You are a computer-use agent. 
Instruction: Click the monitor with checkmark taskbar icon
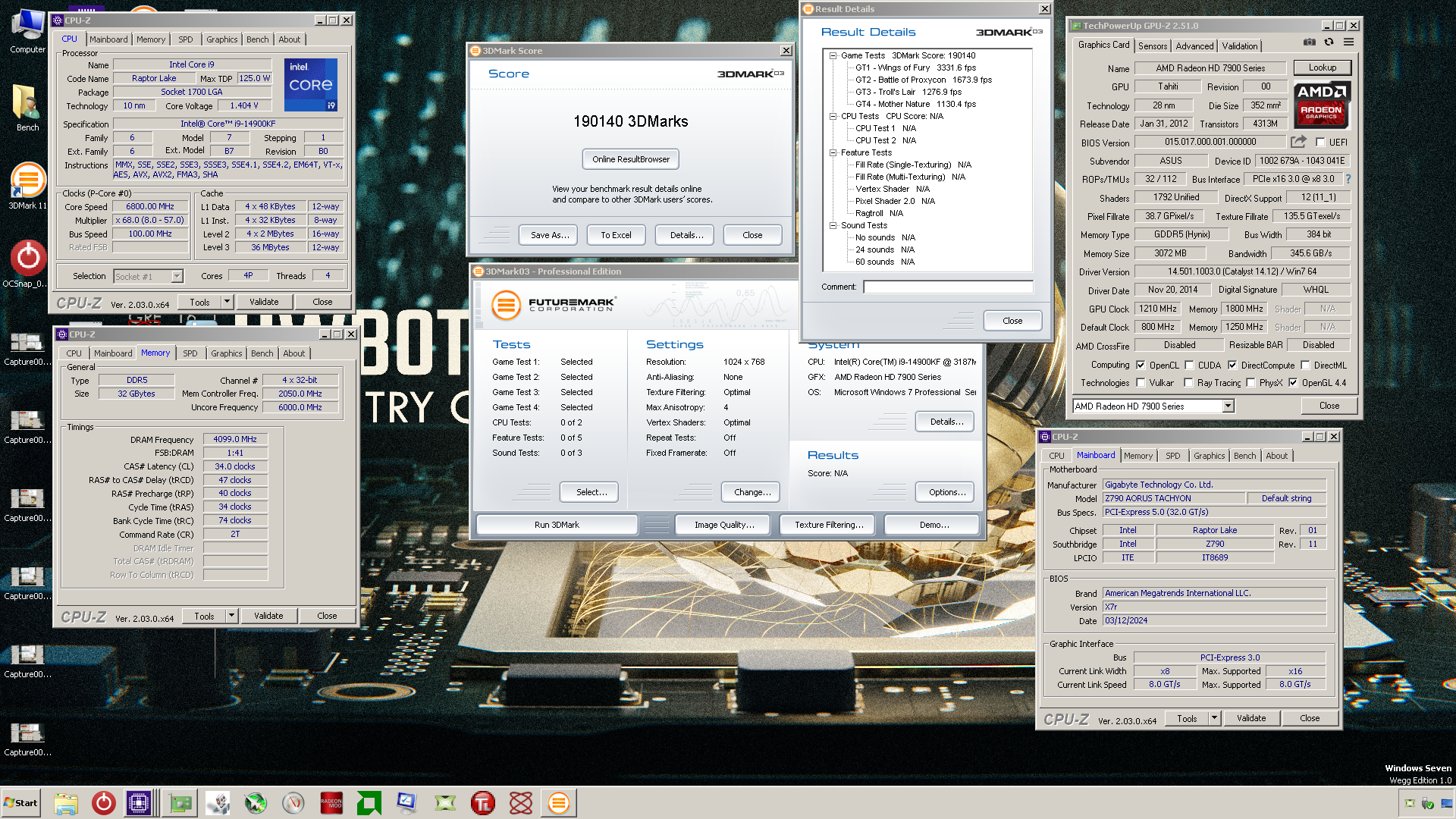pyautogui.click(x=407, y=803)
